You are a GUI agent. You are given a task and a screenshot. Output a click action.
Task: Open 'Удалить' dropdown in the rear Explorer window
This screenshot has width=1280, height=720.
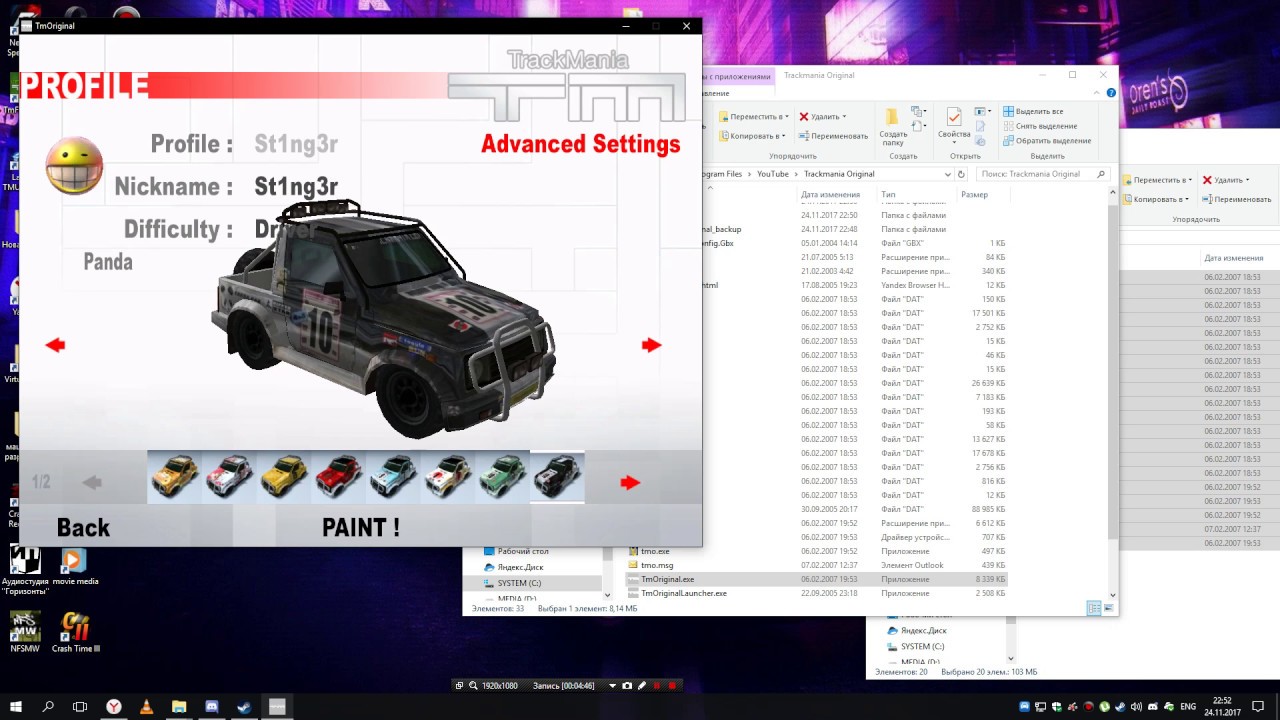[x=1226, y=180]
